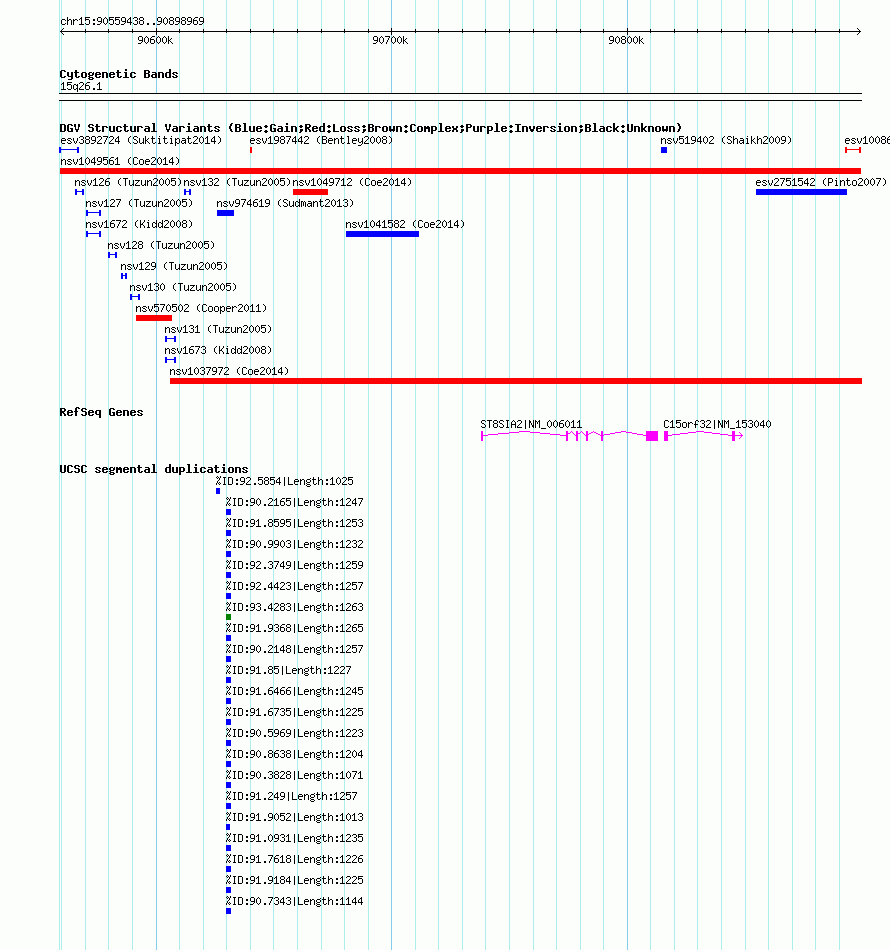Screen dimensions: 890x950
Task: Click the red nsv1049712 loss bar
Action: tap(310, 192)
